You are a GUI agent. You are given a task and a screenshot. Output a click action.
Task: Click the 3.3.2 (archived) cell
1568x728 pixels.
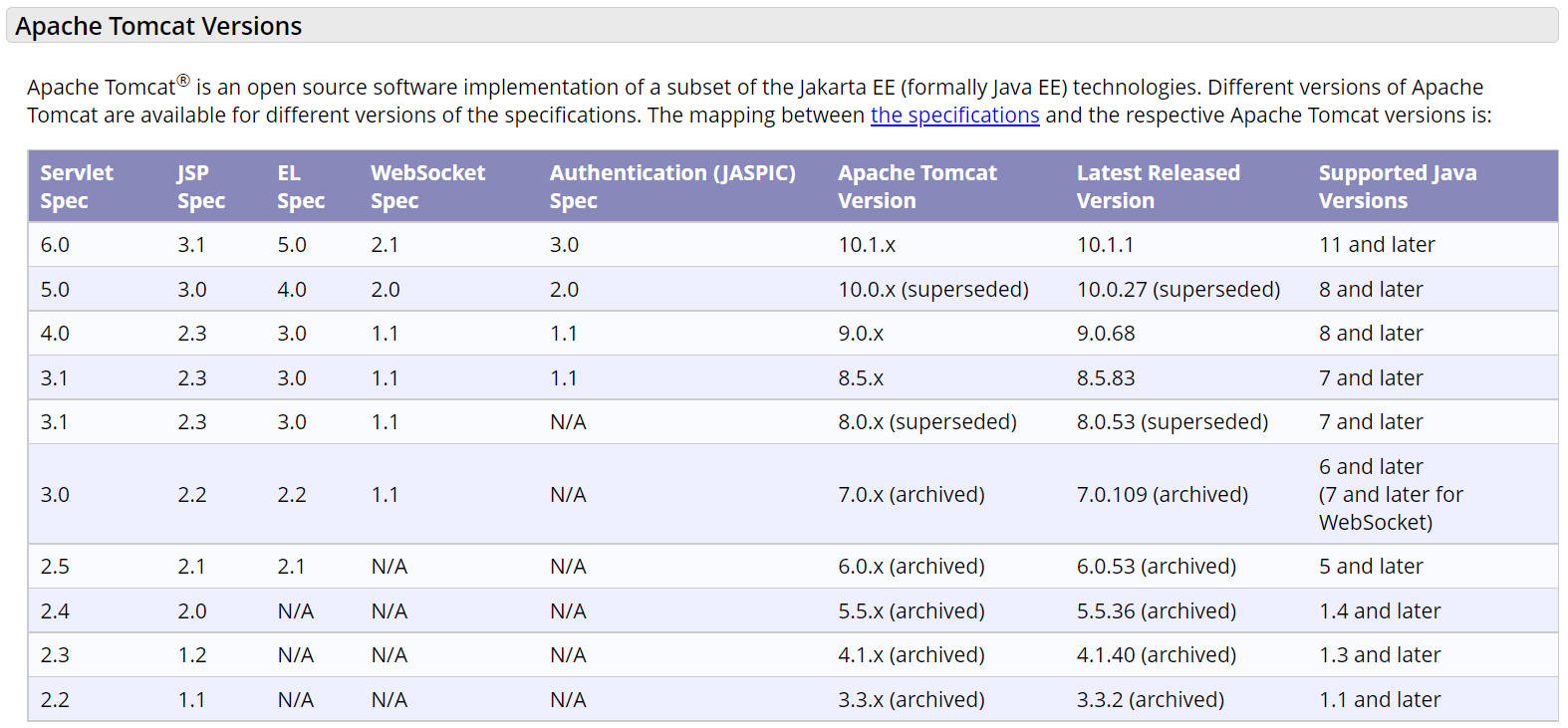pos(1150,700)
